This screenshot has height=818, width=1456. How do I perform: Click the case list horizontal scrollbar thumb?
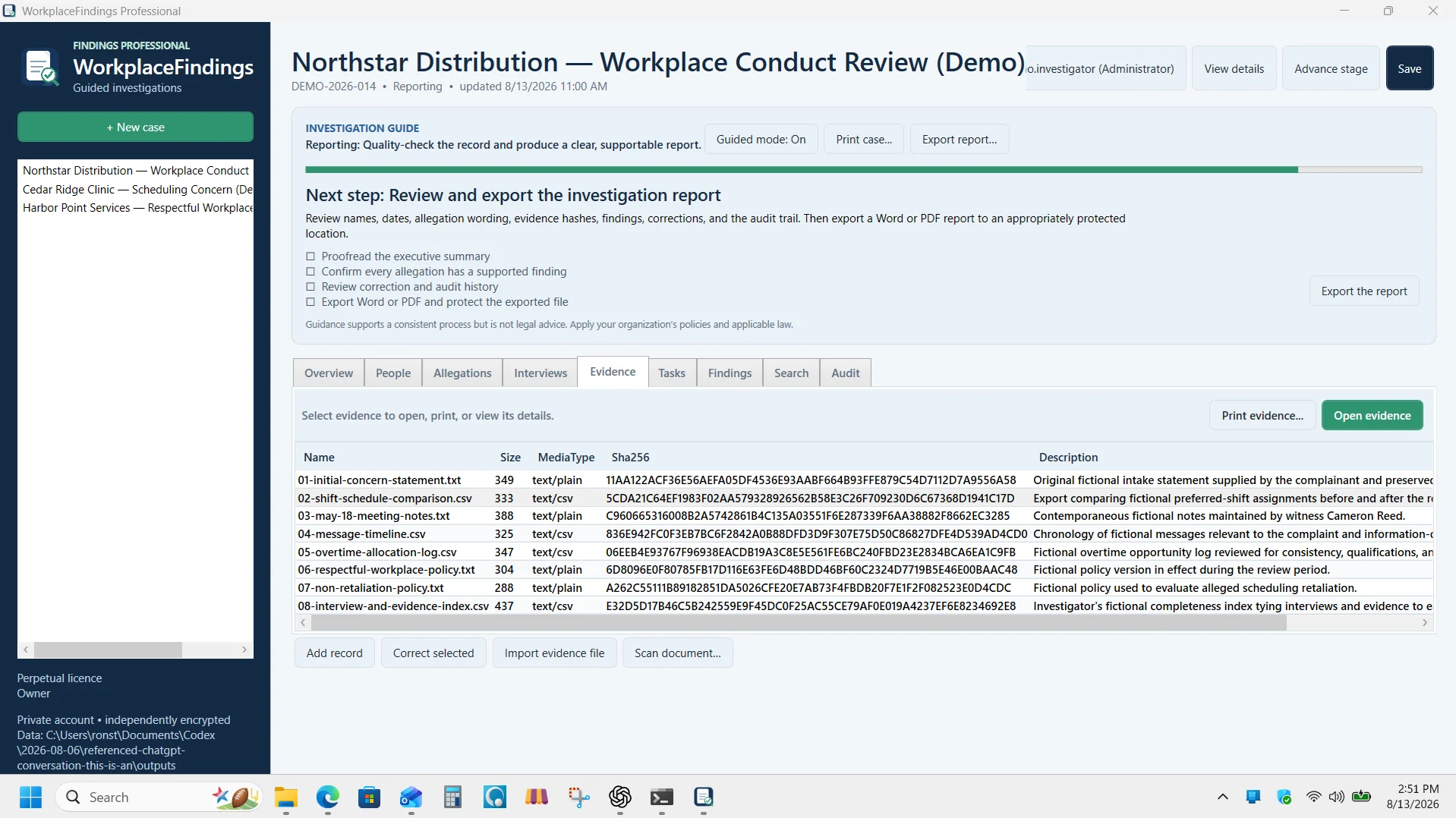click(108, 650)
